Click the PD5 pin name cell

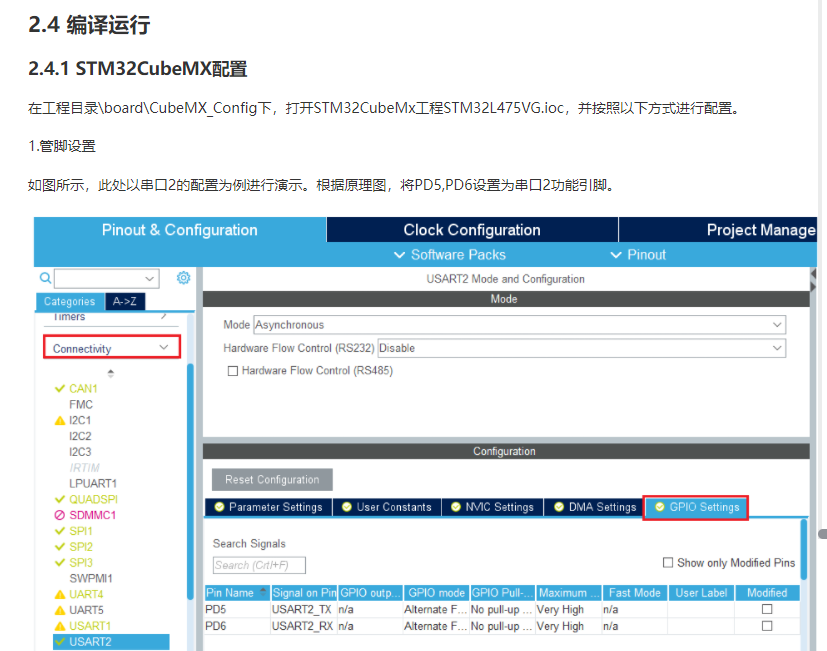coord(237,609)
